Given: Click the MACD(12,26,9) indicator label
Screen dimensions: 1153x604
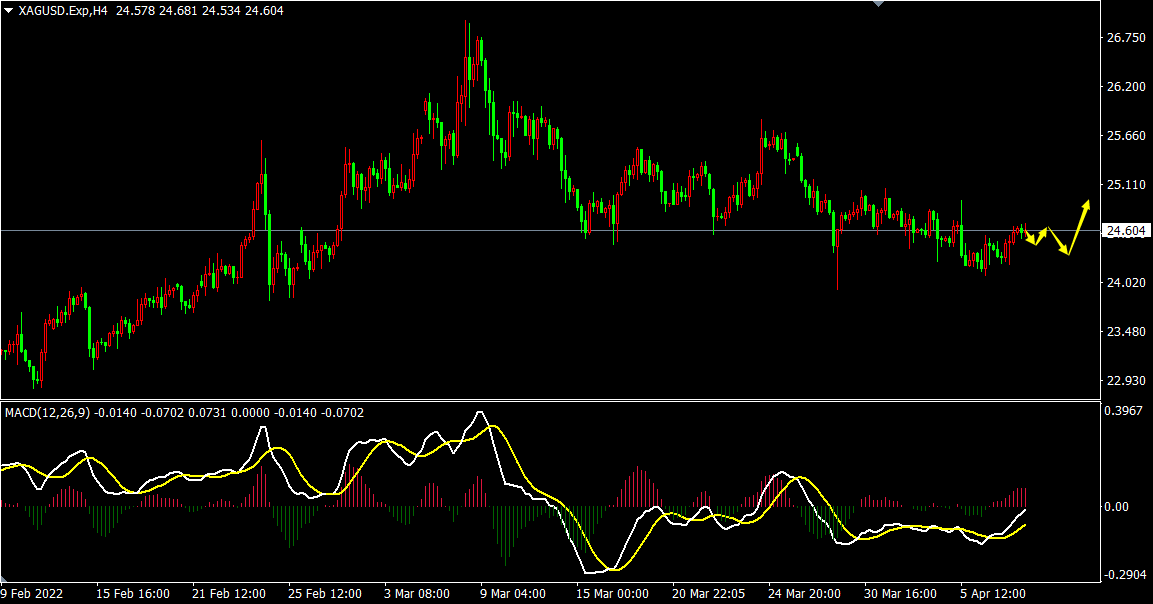Looking at the screenshot, I should pos(46,412).
